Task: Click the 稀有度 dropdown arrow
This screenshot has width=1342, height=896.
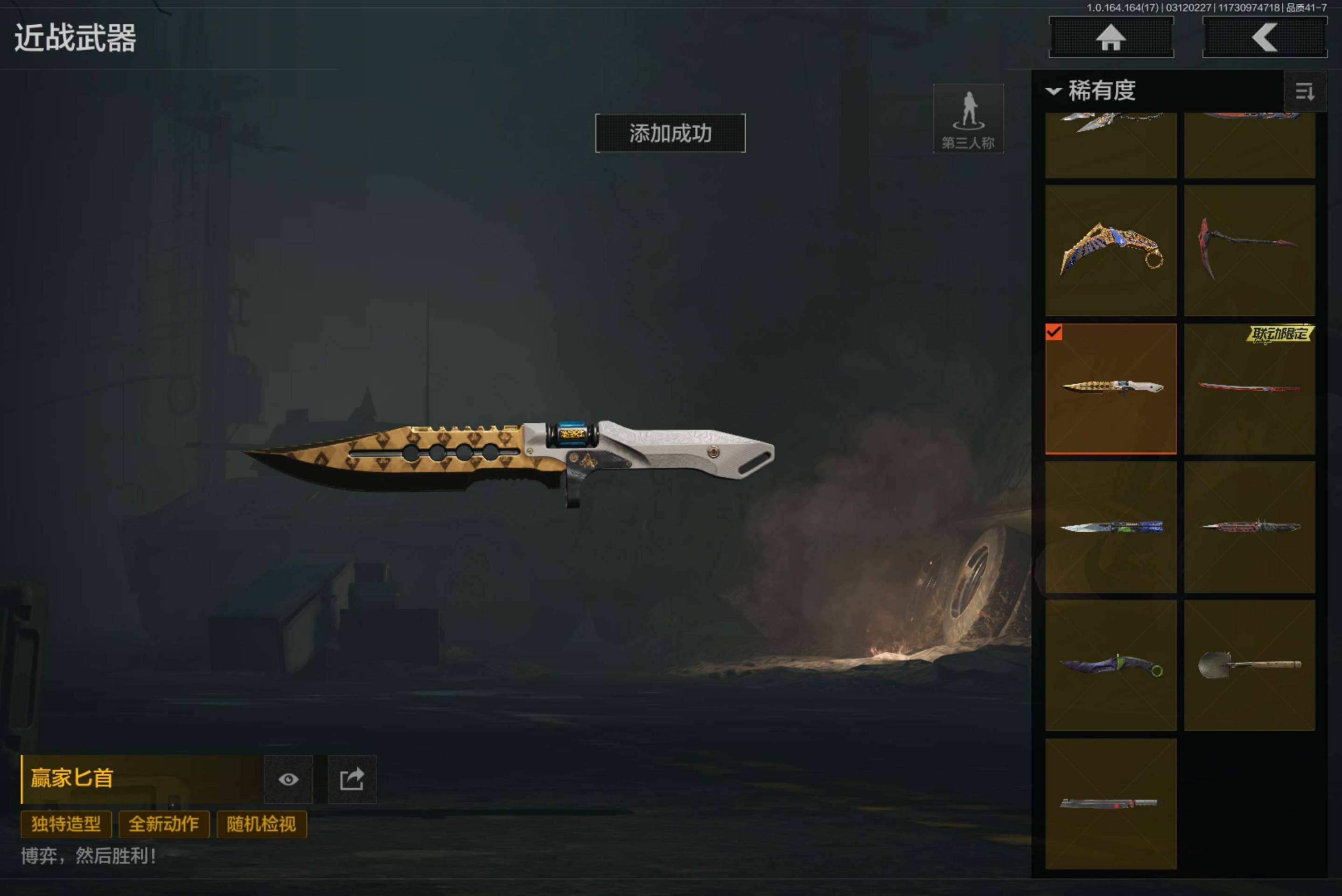Action: click(x=1054, y=91)
